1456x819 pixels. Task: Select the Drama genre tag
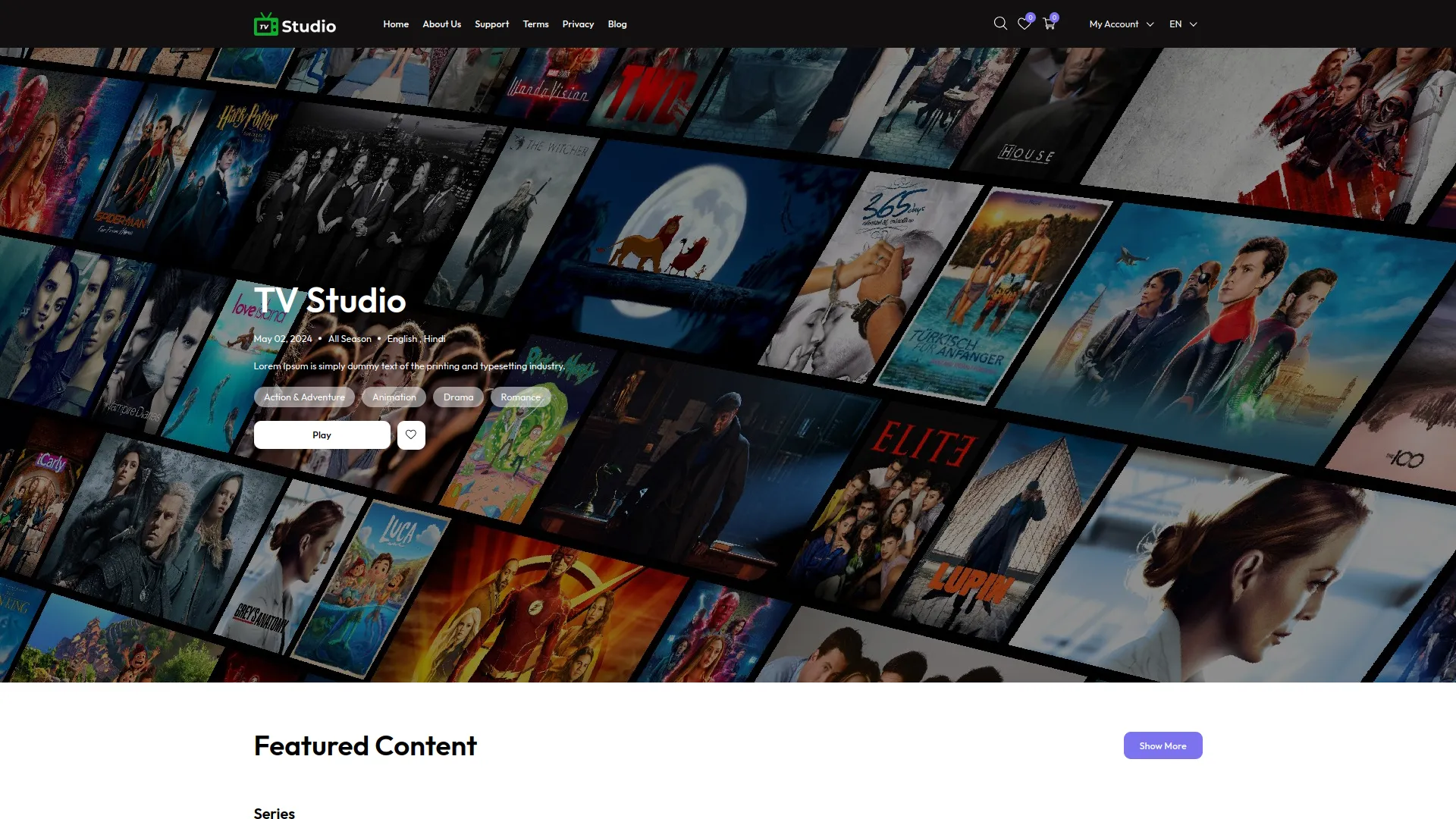[458, 397]
